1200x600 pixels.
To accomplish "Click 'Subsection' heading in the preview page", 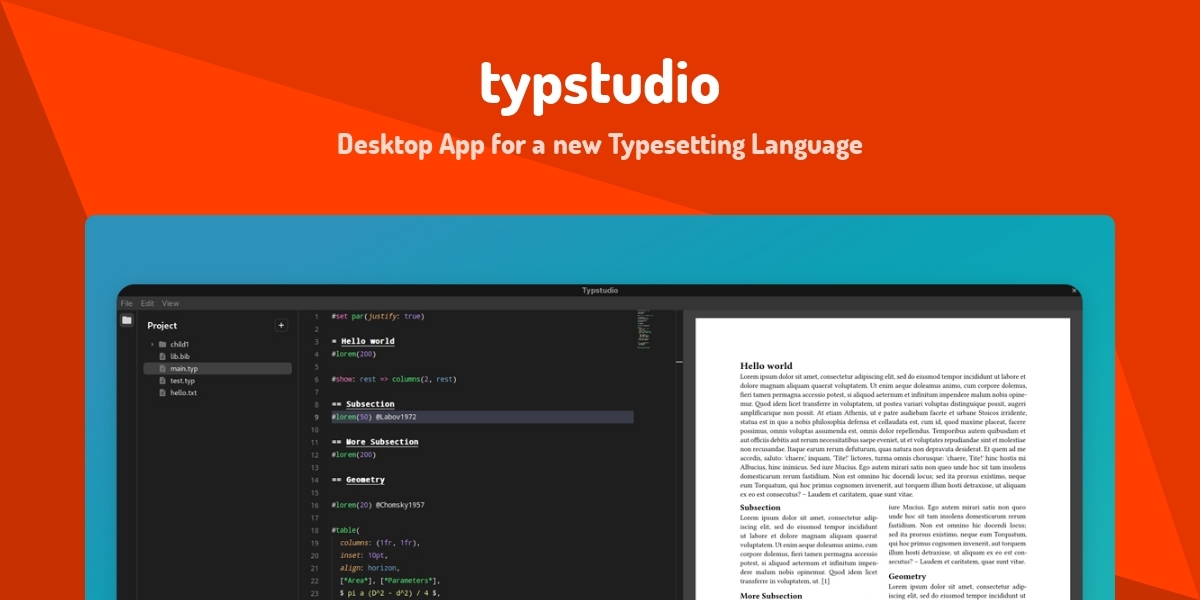I will point(760,508).
